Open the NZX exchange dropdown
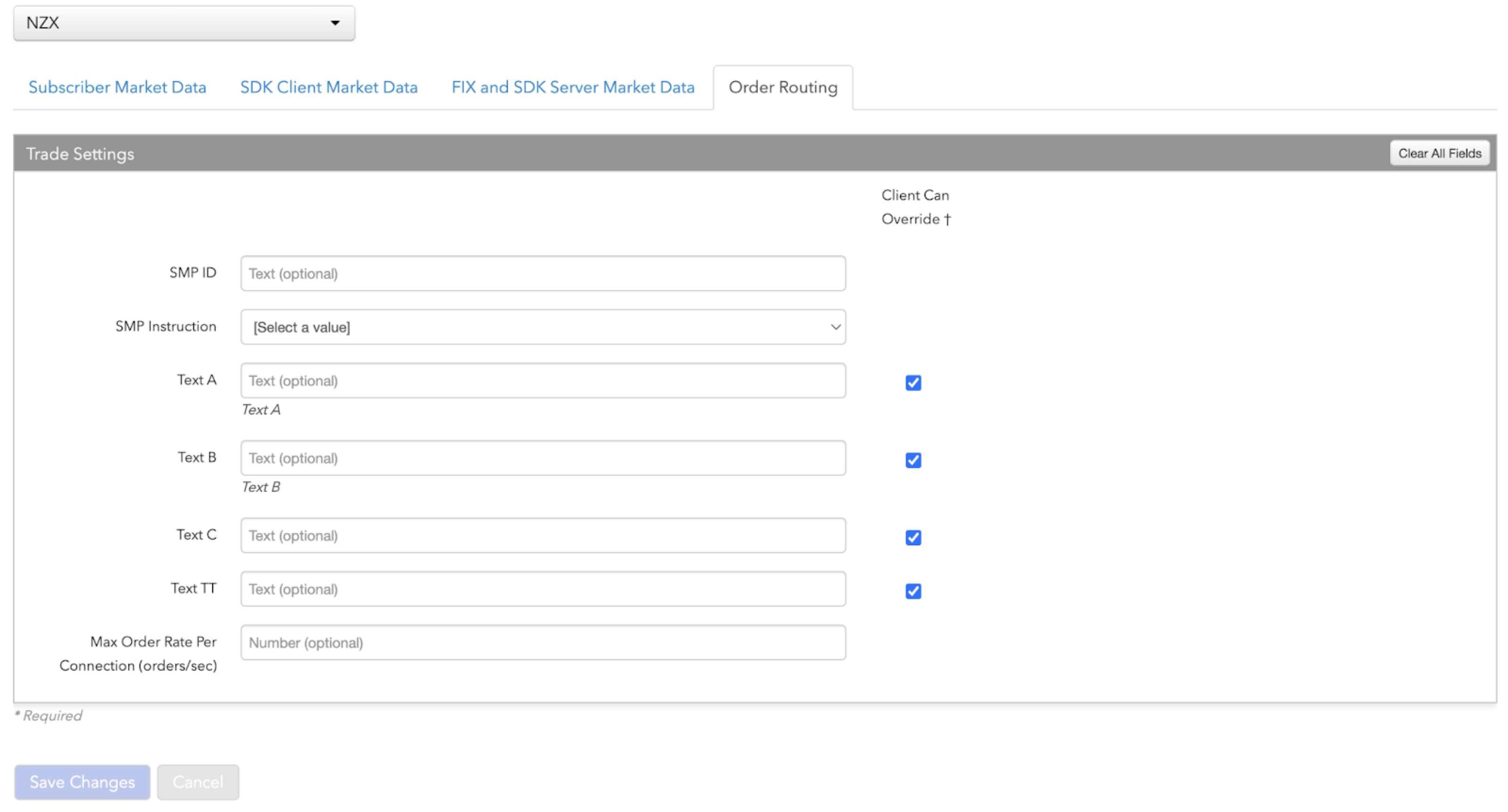1508x812 pixels. 184,24
